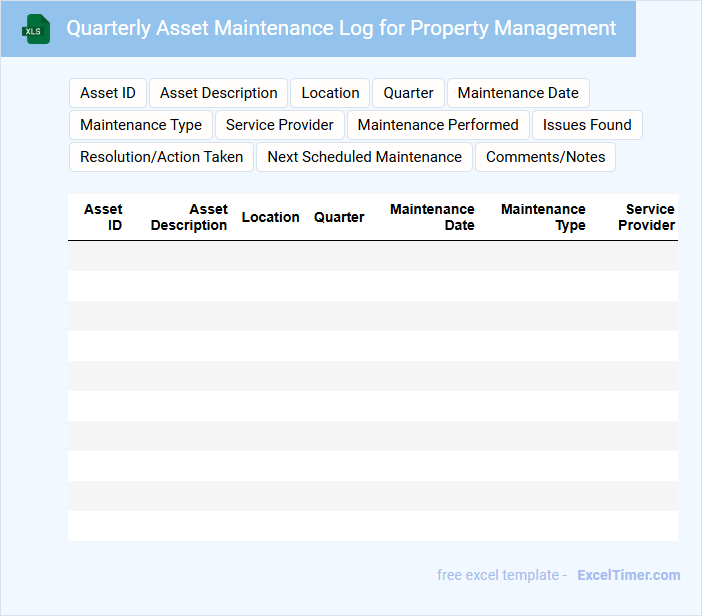The image size is (702, 616).
Task: Click the Quarterly Asset Maintenance Log title
Action: pyautogui.click(x=341, y=28)
